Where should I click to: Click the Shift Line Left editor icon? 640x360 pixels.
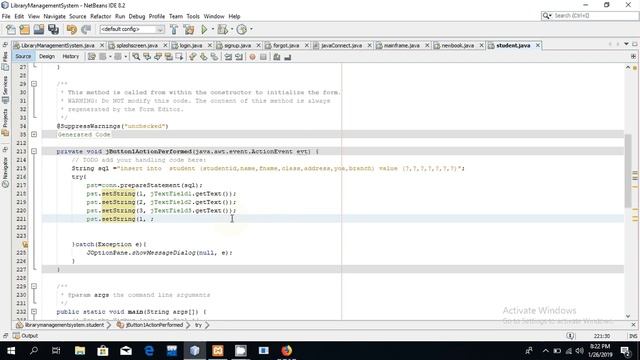(228, 57)
